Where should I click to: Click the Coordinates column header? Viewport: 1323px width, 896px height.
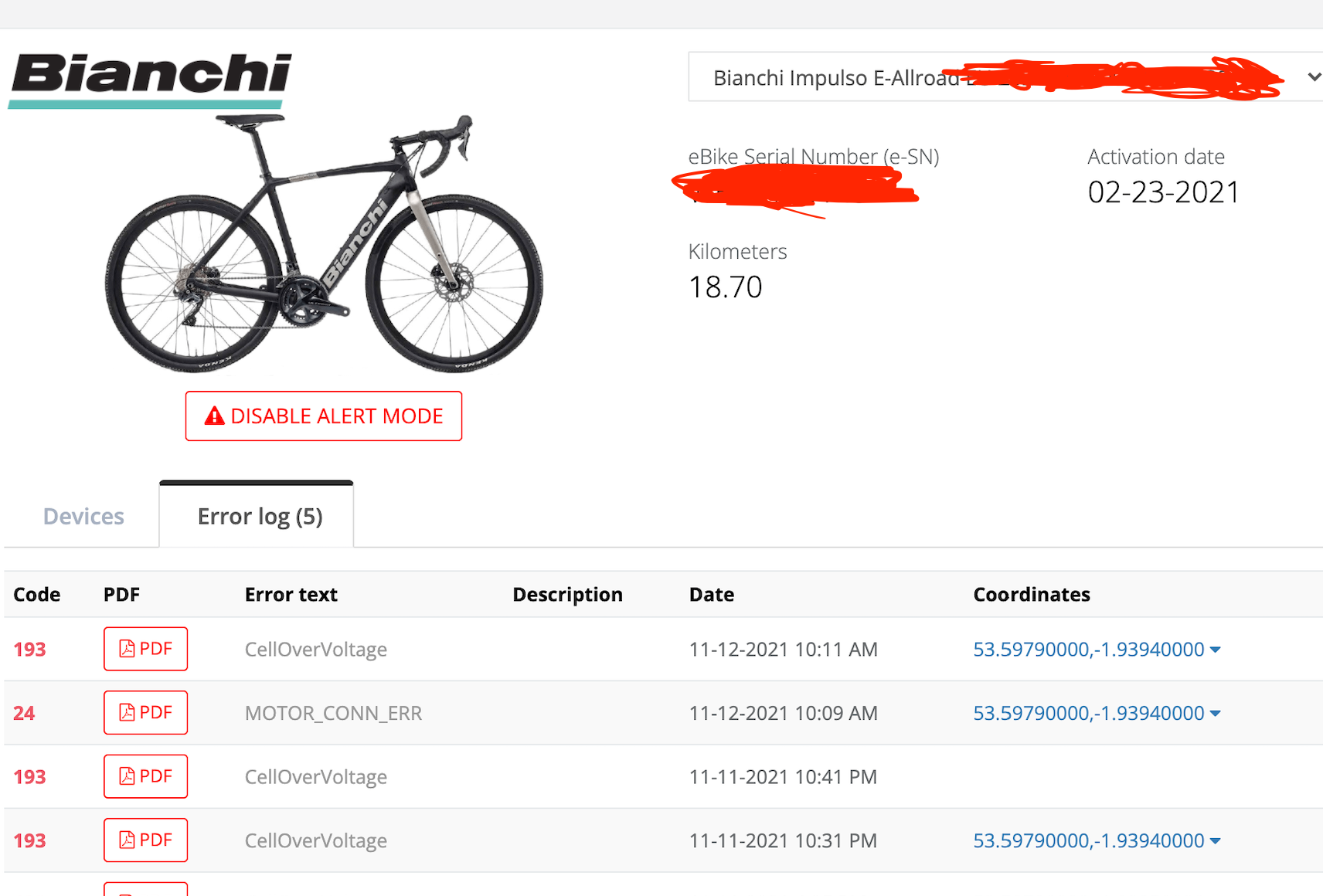pyautogui.click(x=1032, y=595)
